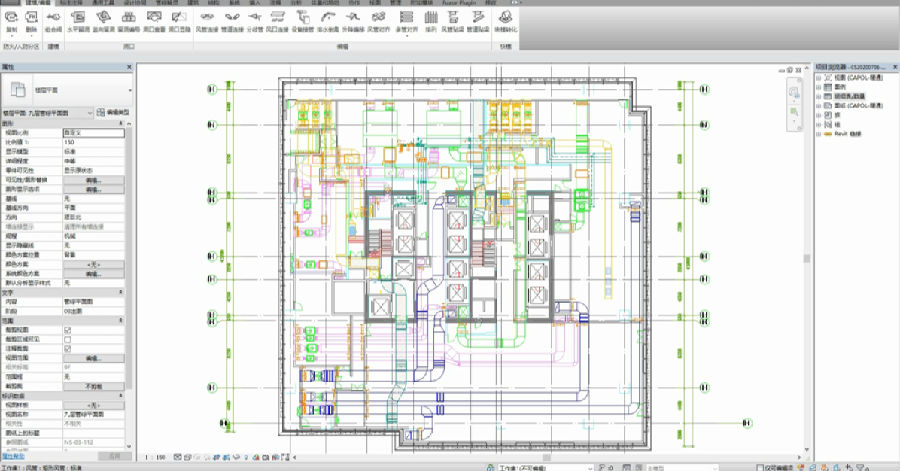Click the 复制 (copy) ribbon icon
This screenshot has width=900, height=471.
tap(11, 20)
